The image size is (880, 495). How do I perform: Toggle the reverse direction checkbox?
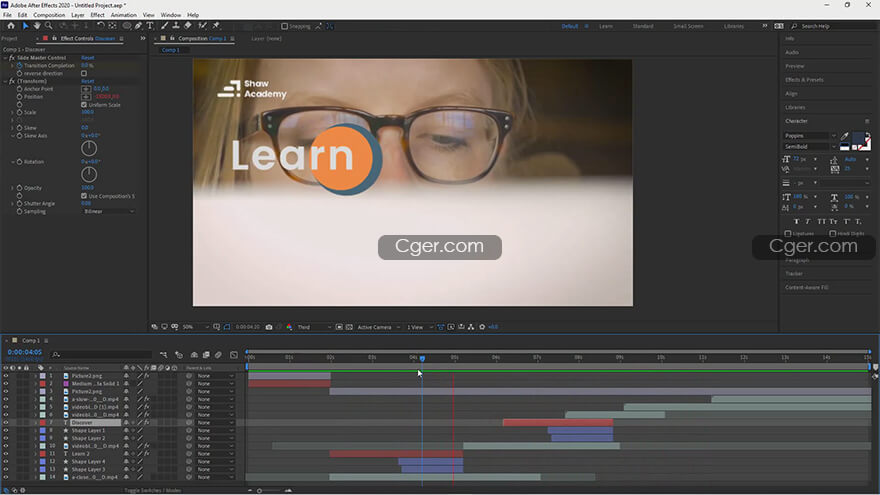tap(84, 74)
